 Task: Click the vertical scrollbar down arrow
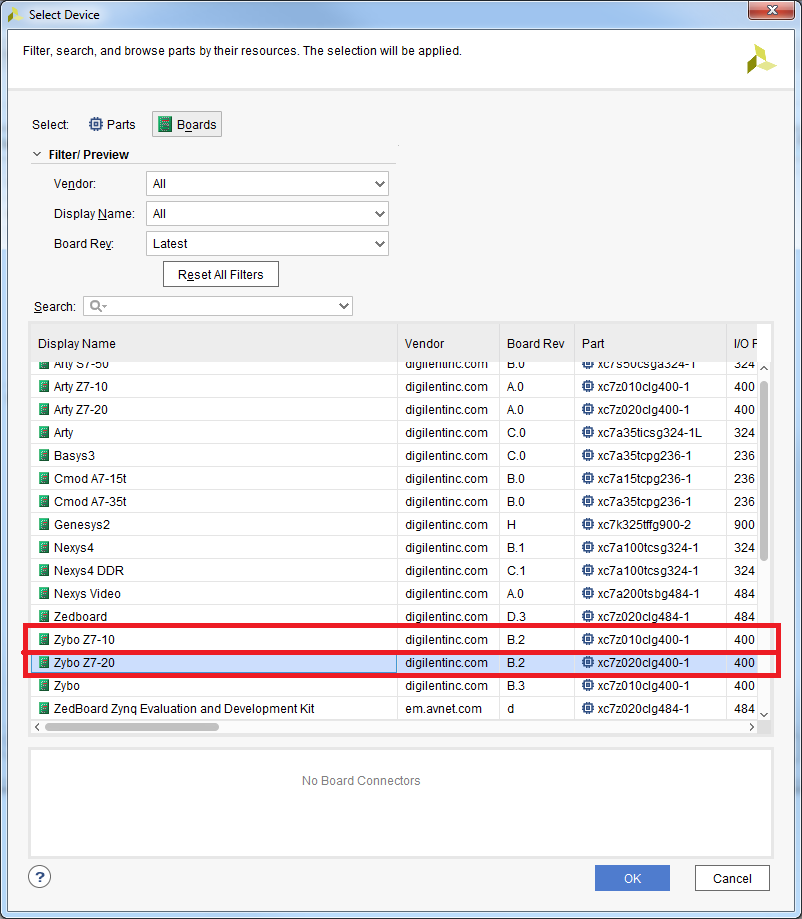point(764,714)
